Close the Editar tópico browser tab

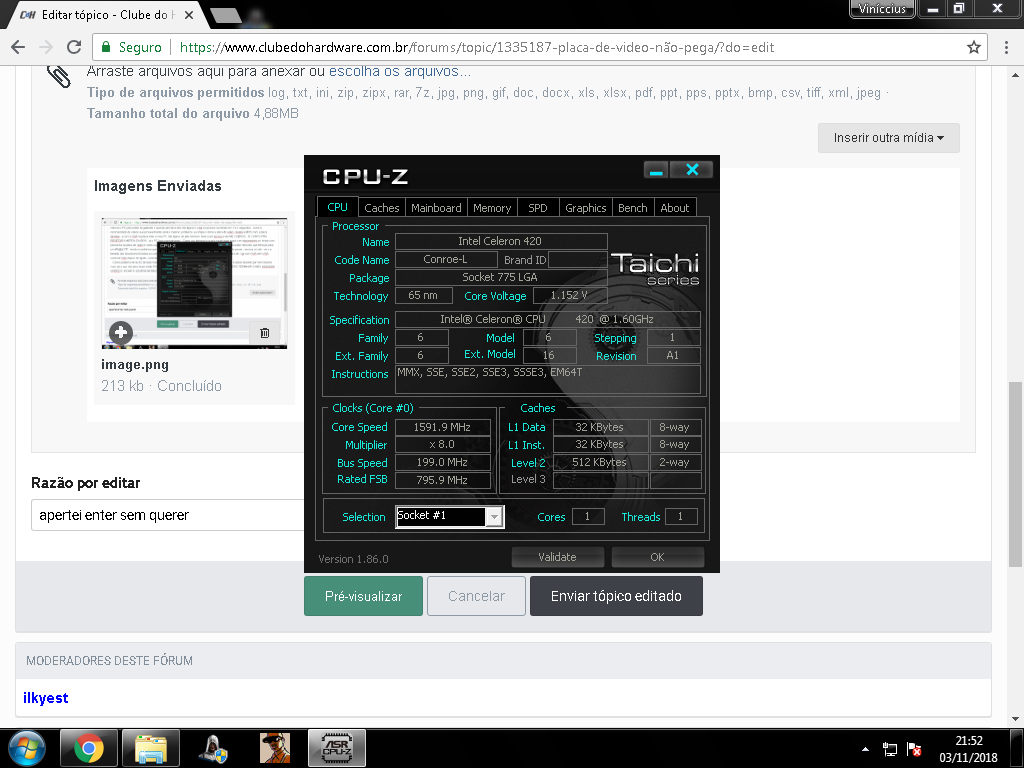point(189,14)
